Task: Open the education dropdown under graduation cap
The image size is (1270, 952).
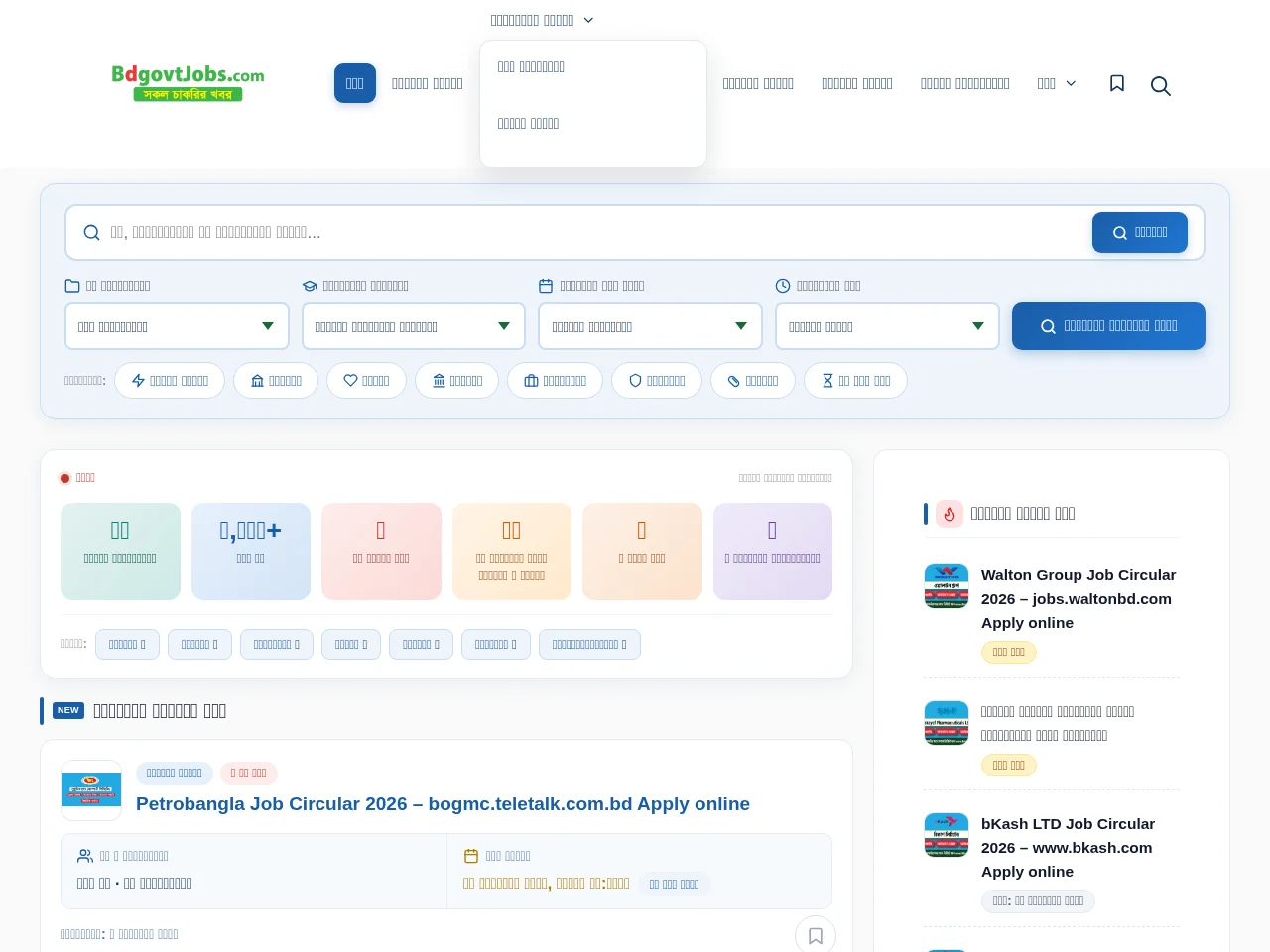Action: click(x=414, y=326)
